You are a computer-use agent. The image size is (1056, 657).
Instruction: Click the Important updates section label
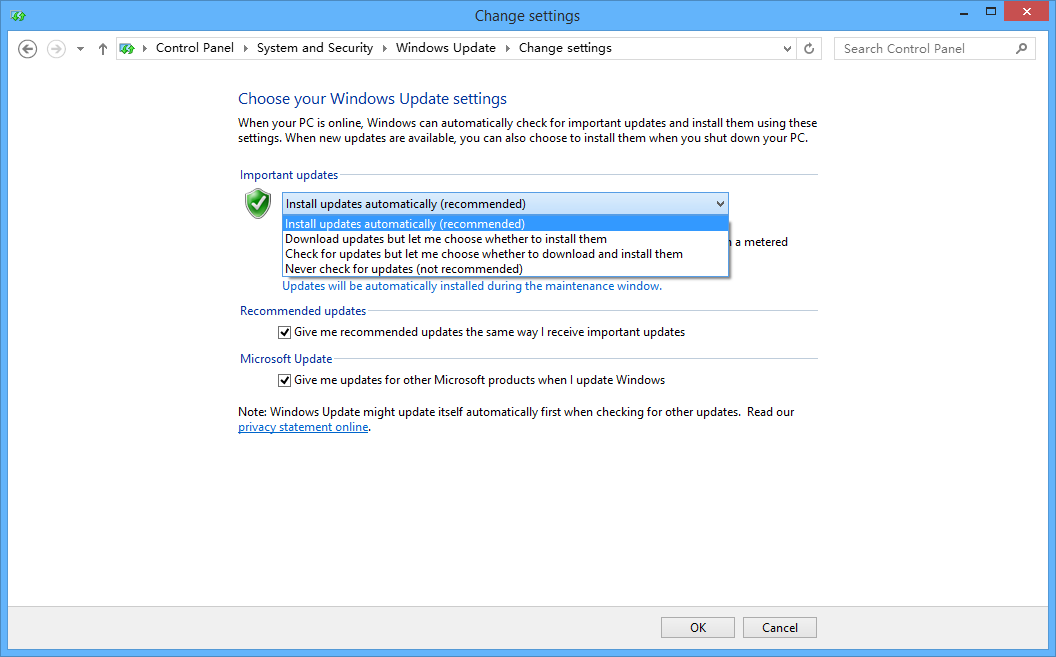289,175
